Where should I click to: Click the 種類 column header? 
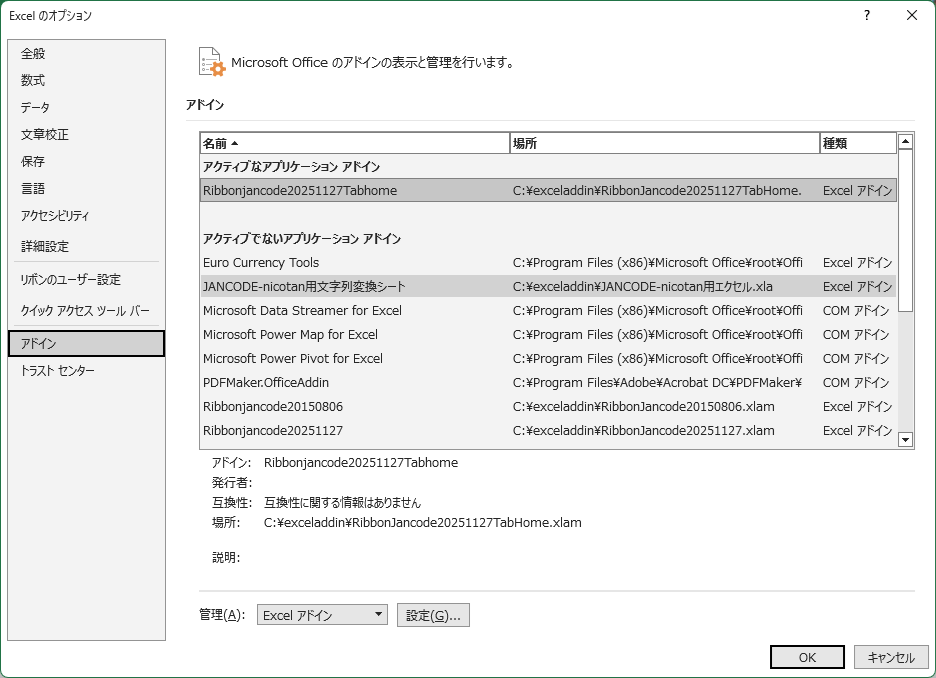(856, 143)
